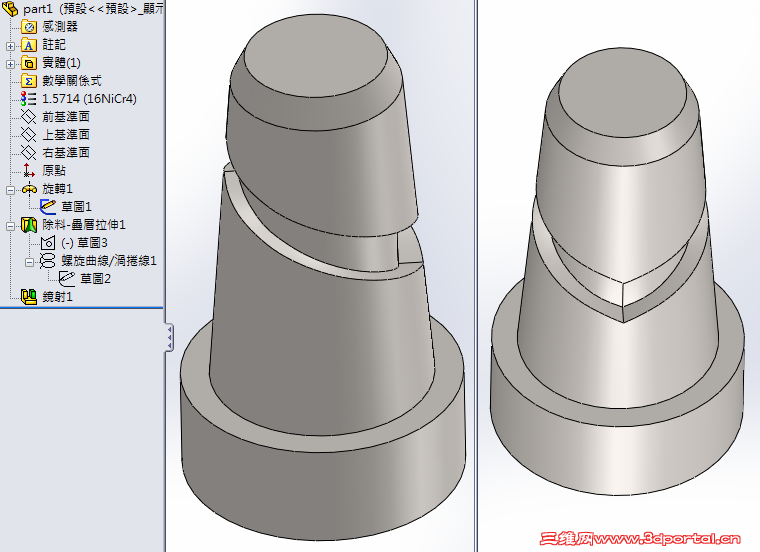The width and height of the screenshot is (760, 552).
Task: Collapse the 螺旋曲線/渦捲線1 node
Action: click(x=30, y=262)
